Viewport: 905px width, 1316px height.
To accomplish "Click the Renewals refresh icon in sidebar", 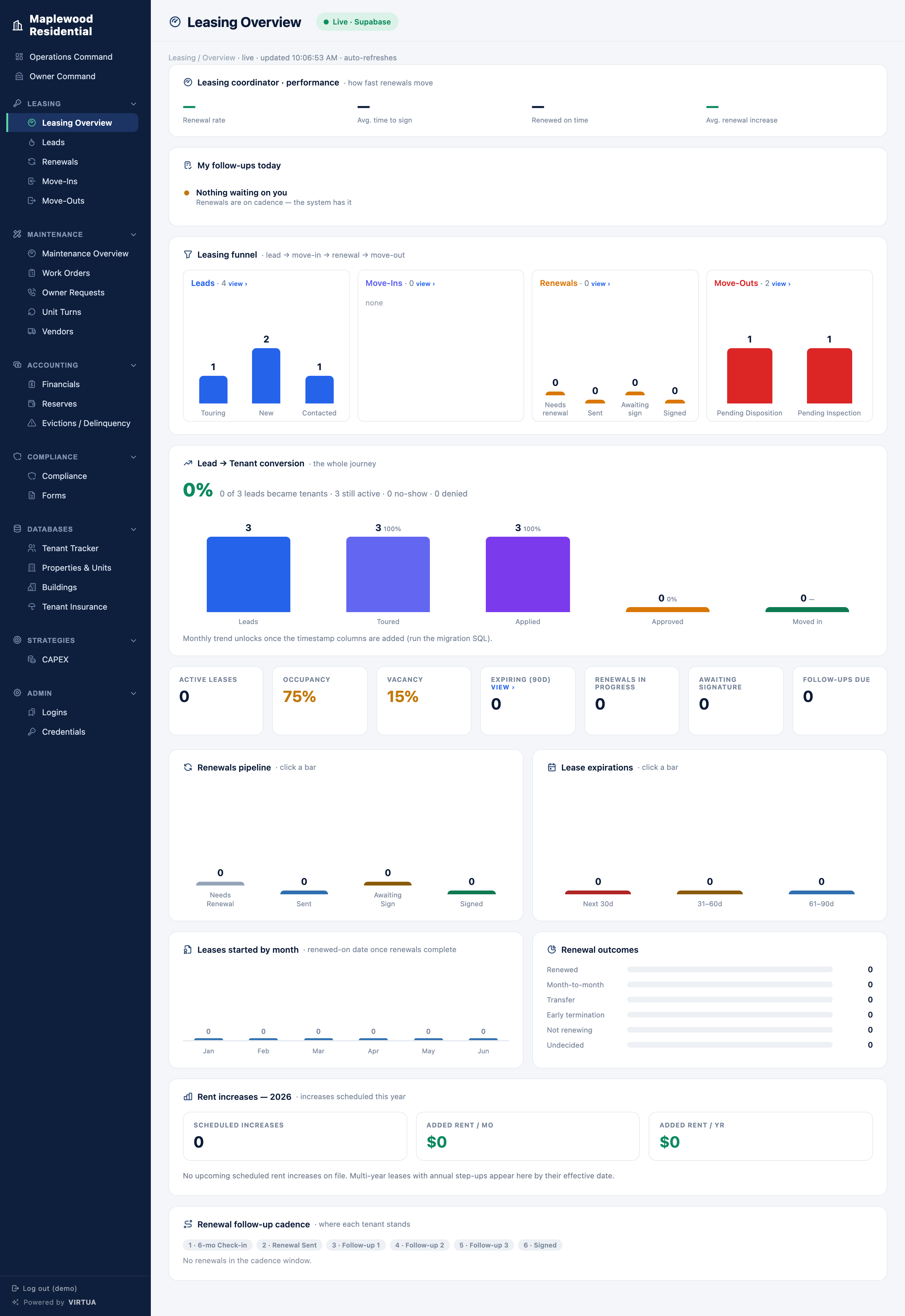I will pyautogui.click(x=32, y=162).
